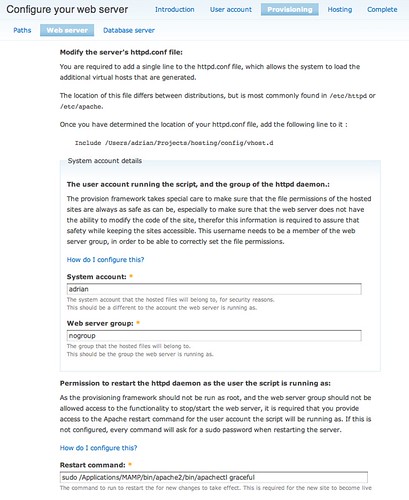The height and width of the screenshot is (500, 409).
Task: Click the Include vhost.d code line
Action: tap(174, 143)
